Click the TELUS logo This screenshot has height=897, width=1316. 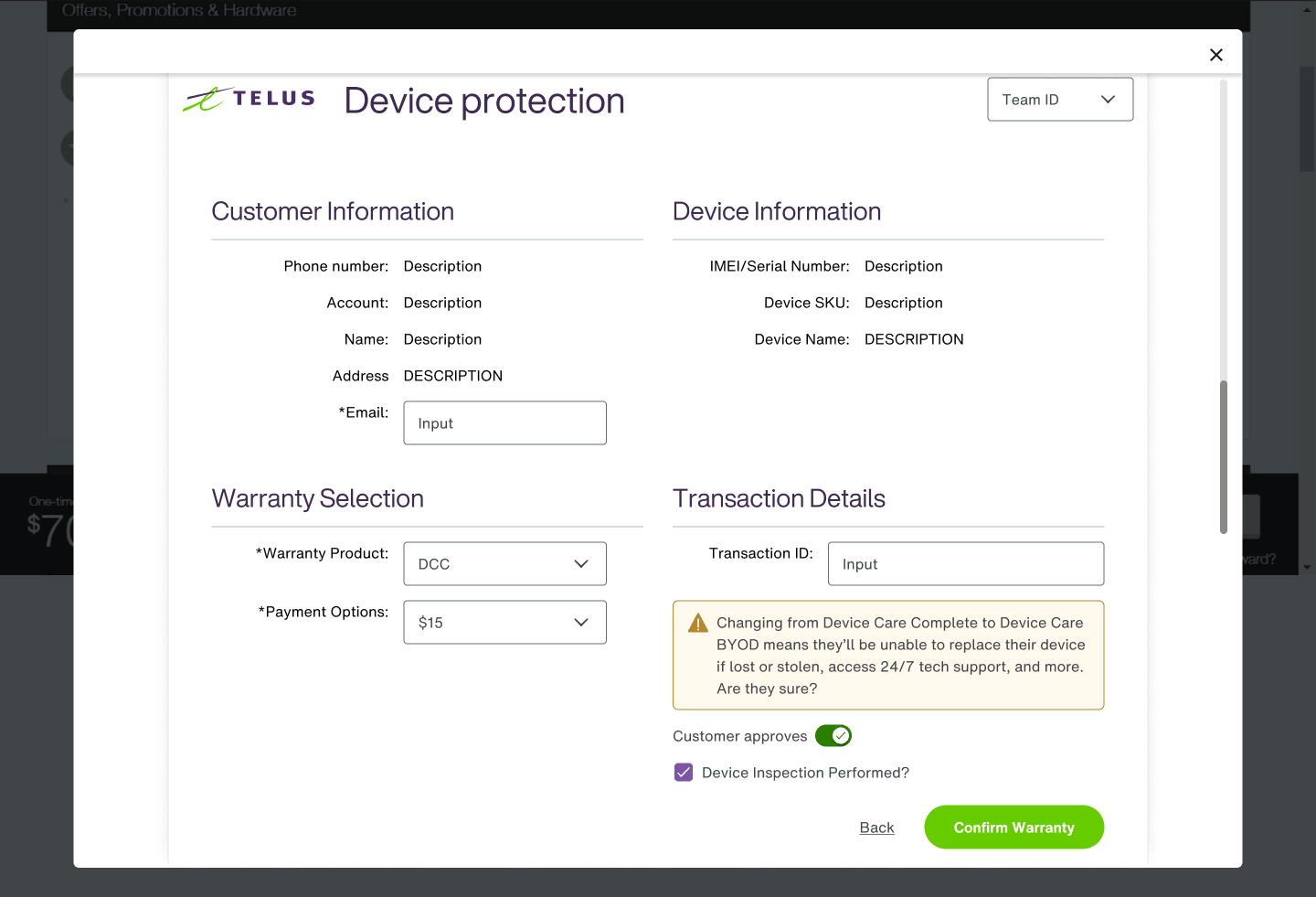pyautogui.click(x=249, y=100)
